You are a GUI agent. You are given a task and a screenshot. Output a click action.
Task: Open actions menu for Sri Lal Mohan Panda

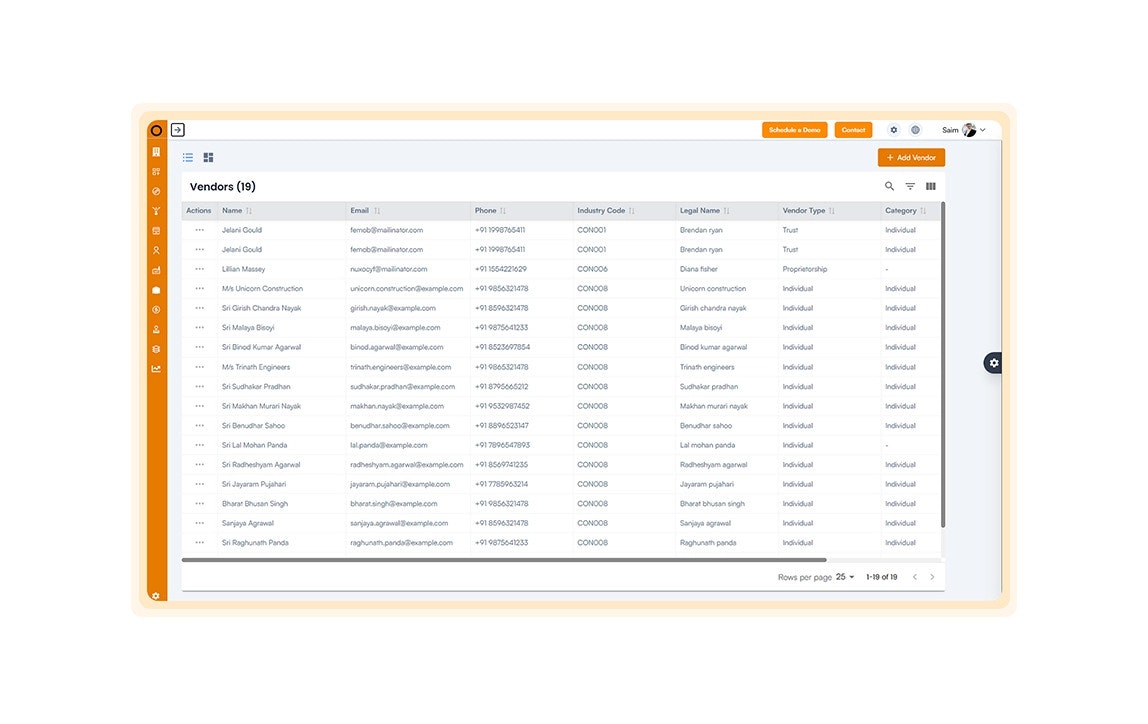pos(200,445)
